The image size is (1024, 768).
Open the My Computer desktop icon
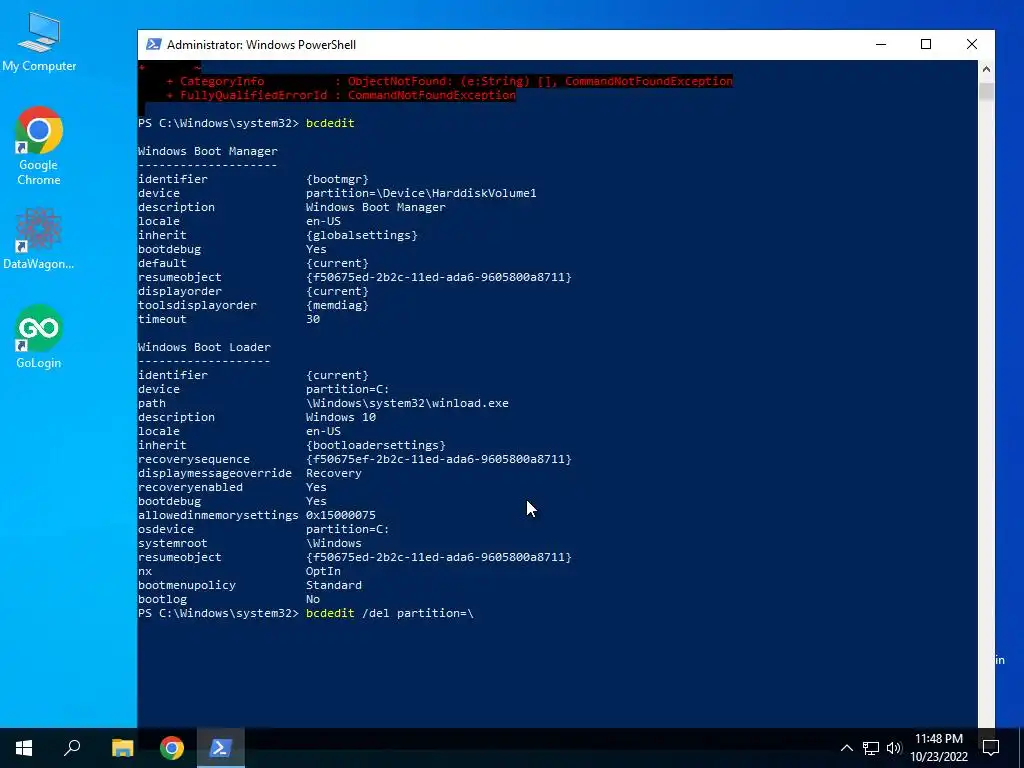click(39, 42)
